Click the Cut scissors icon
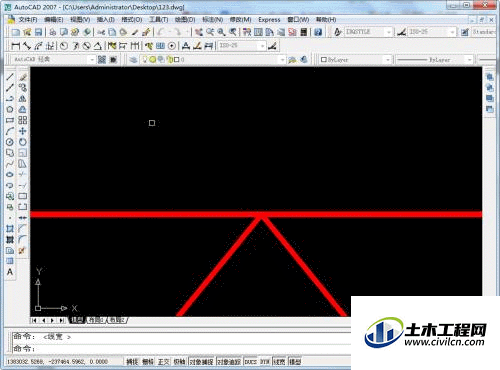Screen dimensions: 500x370 click(101, 32)
